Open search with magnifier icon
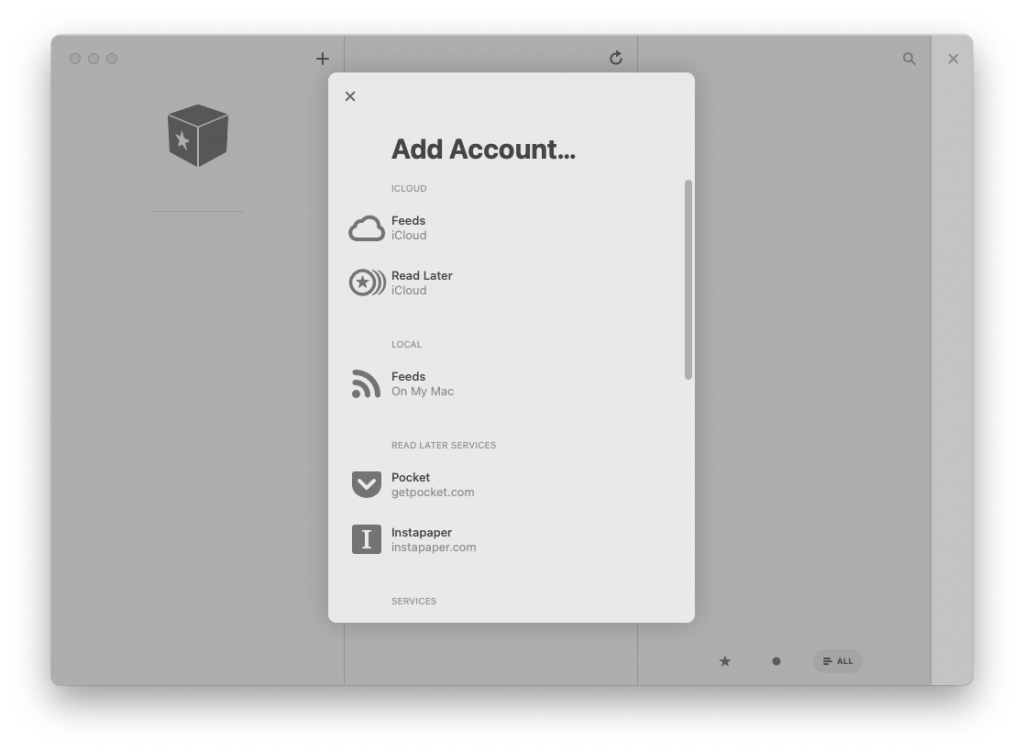The width and height of the screenshot is (1024, 753). [909, 59]
